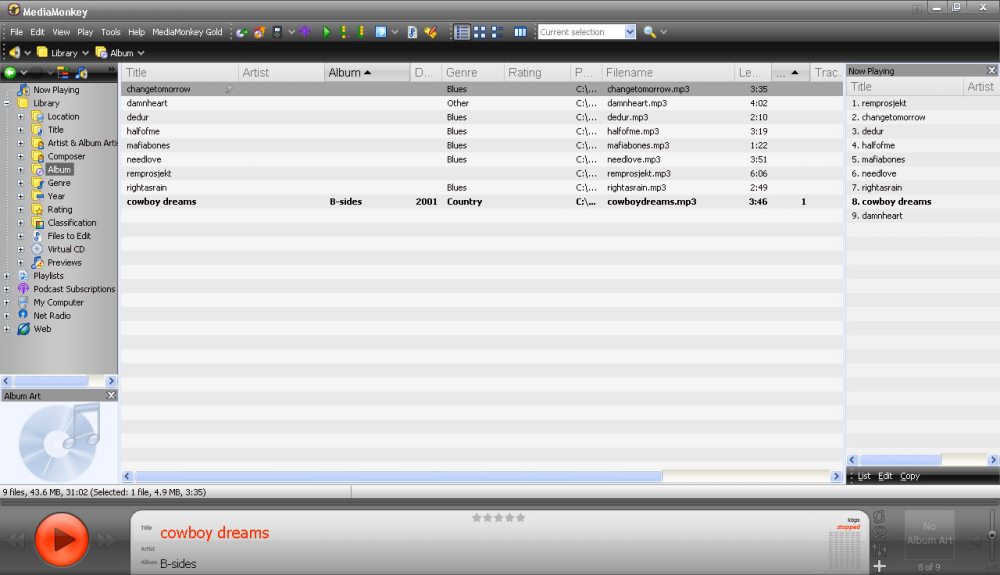Select the remprosjekt track row

coord(482,173)
